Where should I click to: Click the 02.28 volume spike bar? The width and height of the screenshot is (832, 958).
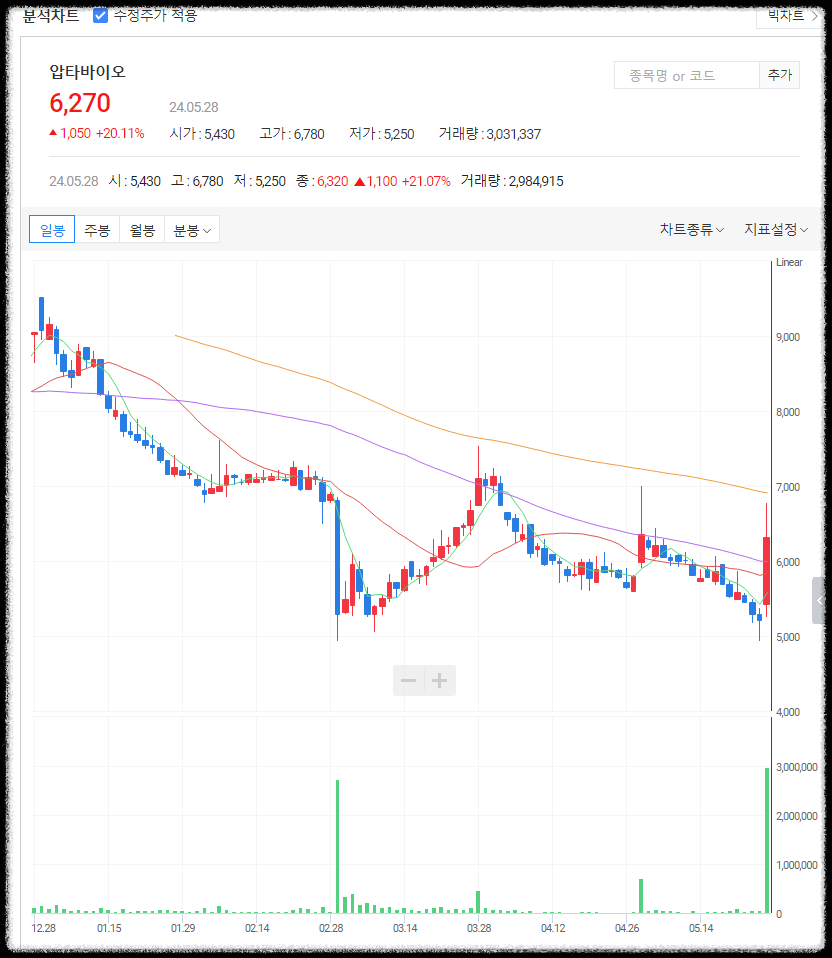click(x=337, y=846)
